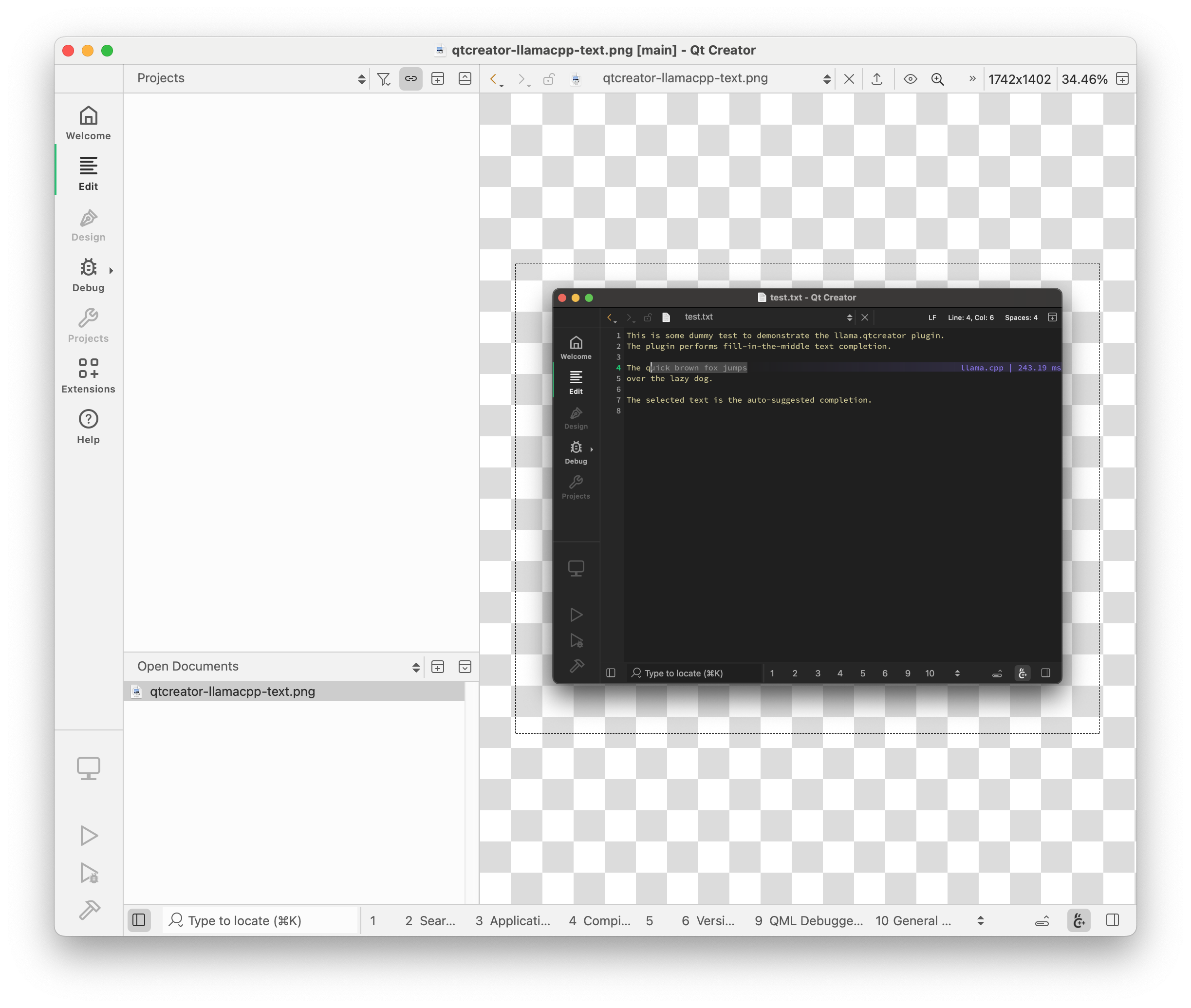Close the qtcreator-llamacpp-text.png document
Screen dimensions: 1191x1008
point(849,79)
